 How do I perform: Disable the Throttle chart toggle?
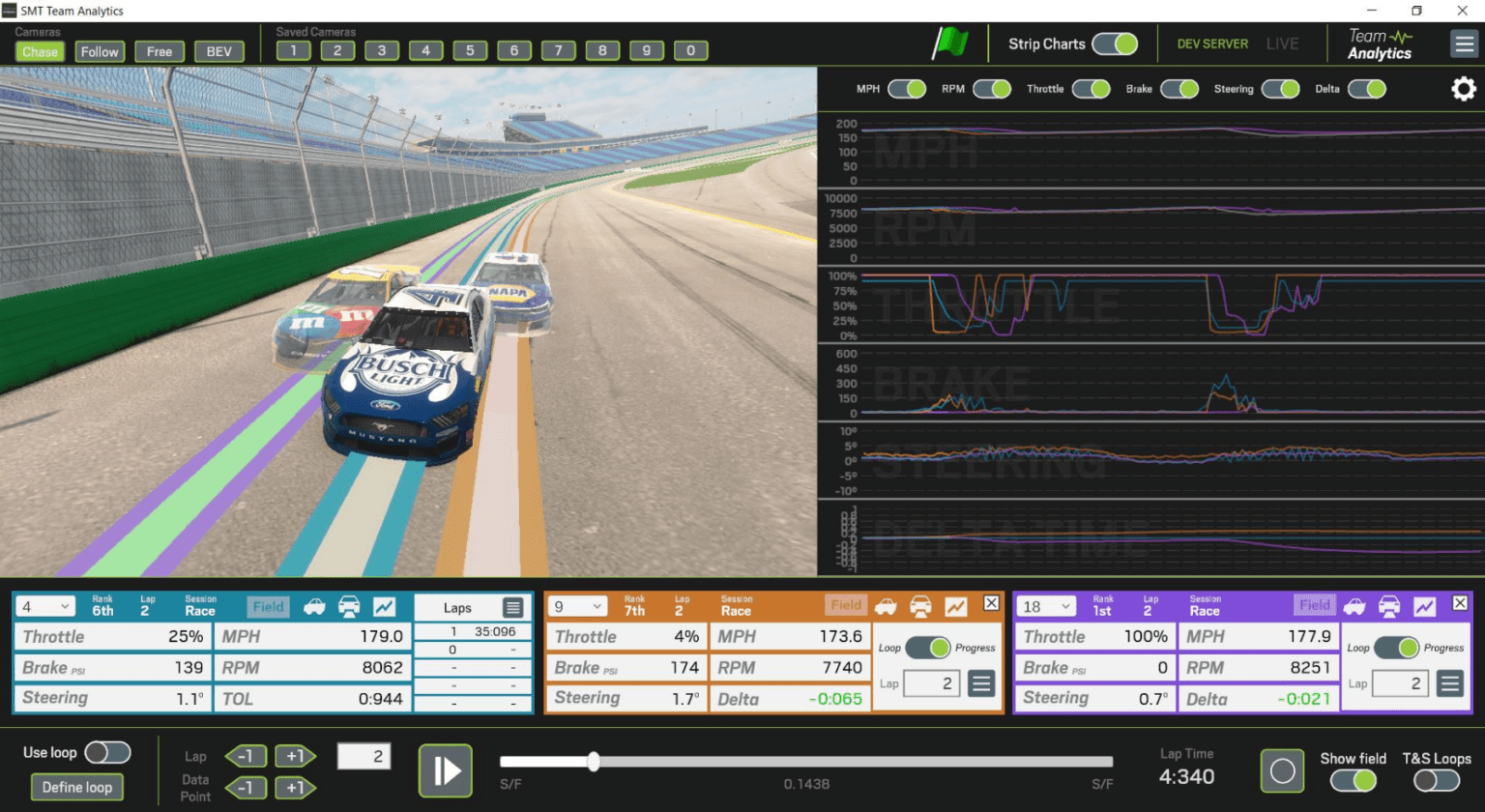[1092, 89]
